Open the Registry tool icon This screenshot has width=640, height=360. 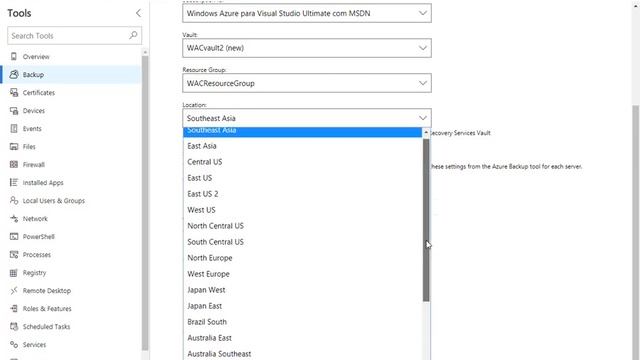(14, 273)
